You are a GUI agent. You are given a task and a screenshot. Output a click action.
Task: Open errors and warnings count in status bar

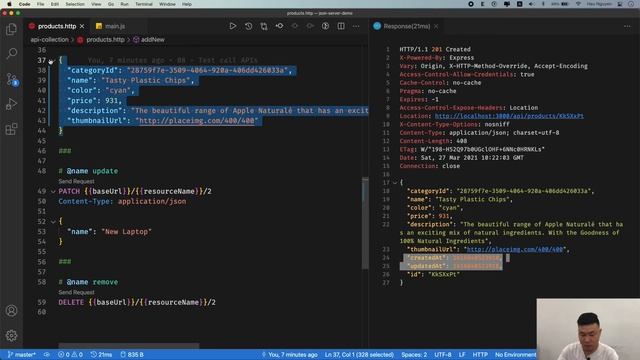tap(70, 355)
